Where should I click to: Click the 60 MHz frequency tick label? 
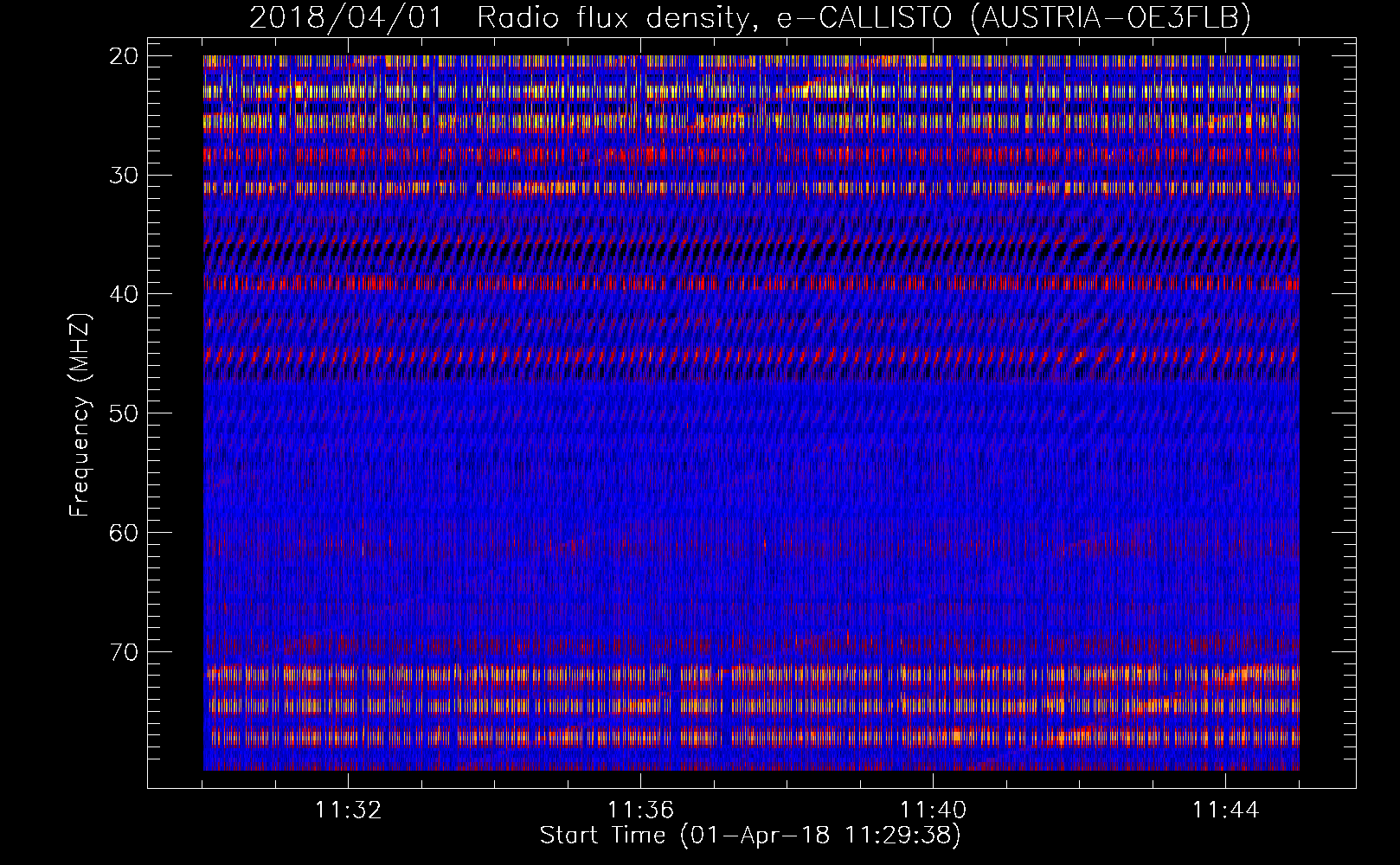(x=125, y=533)
